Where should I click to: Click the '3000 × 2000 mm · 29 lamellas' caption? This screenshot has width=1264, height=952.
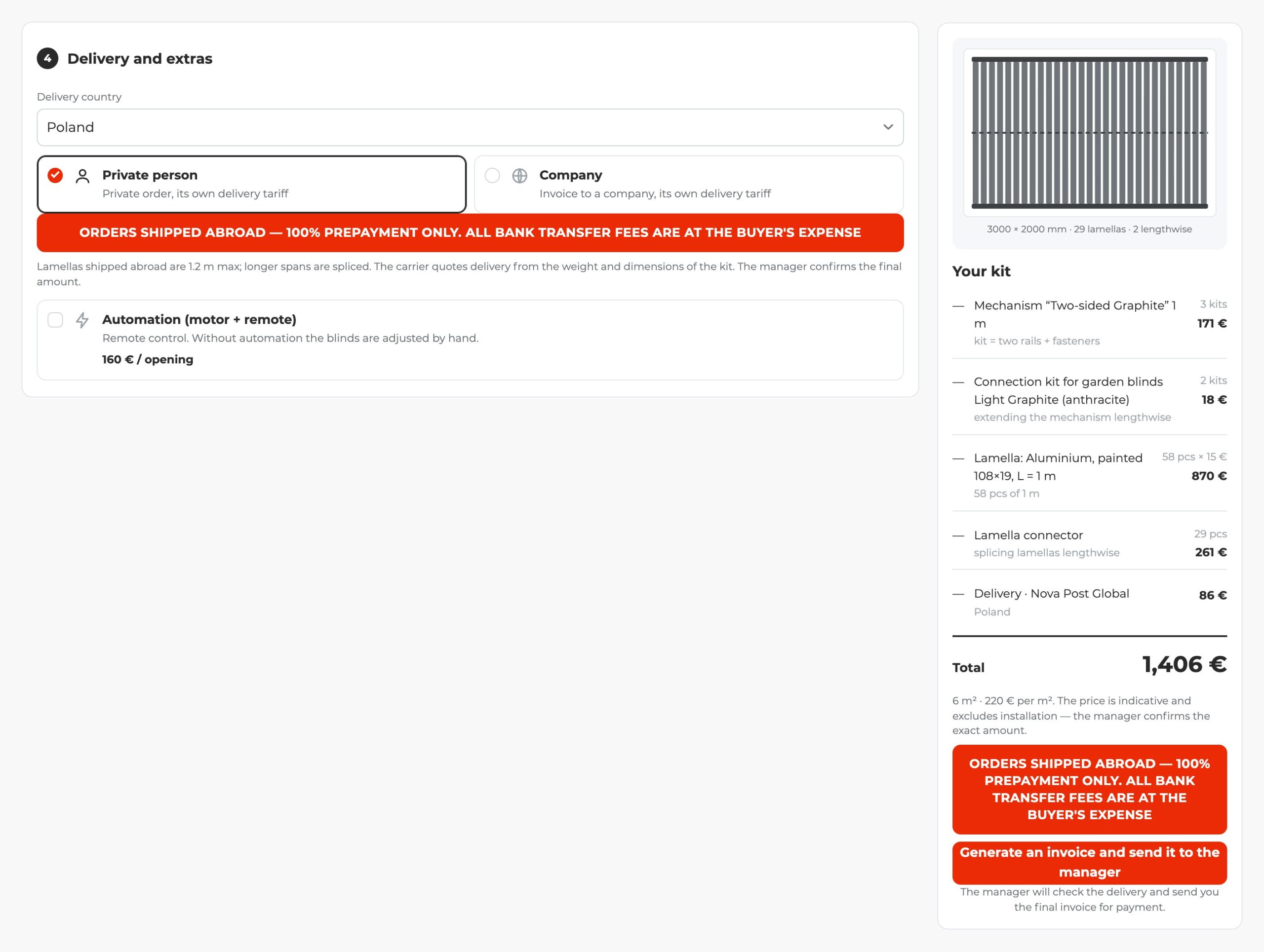tap(1089, 229)
